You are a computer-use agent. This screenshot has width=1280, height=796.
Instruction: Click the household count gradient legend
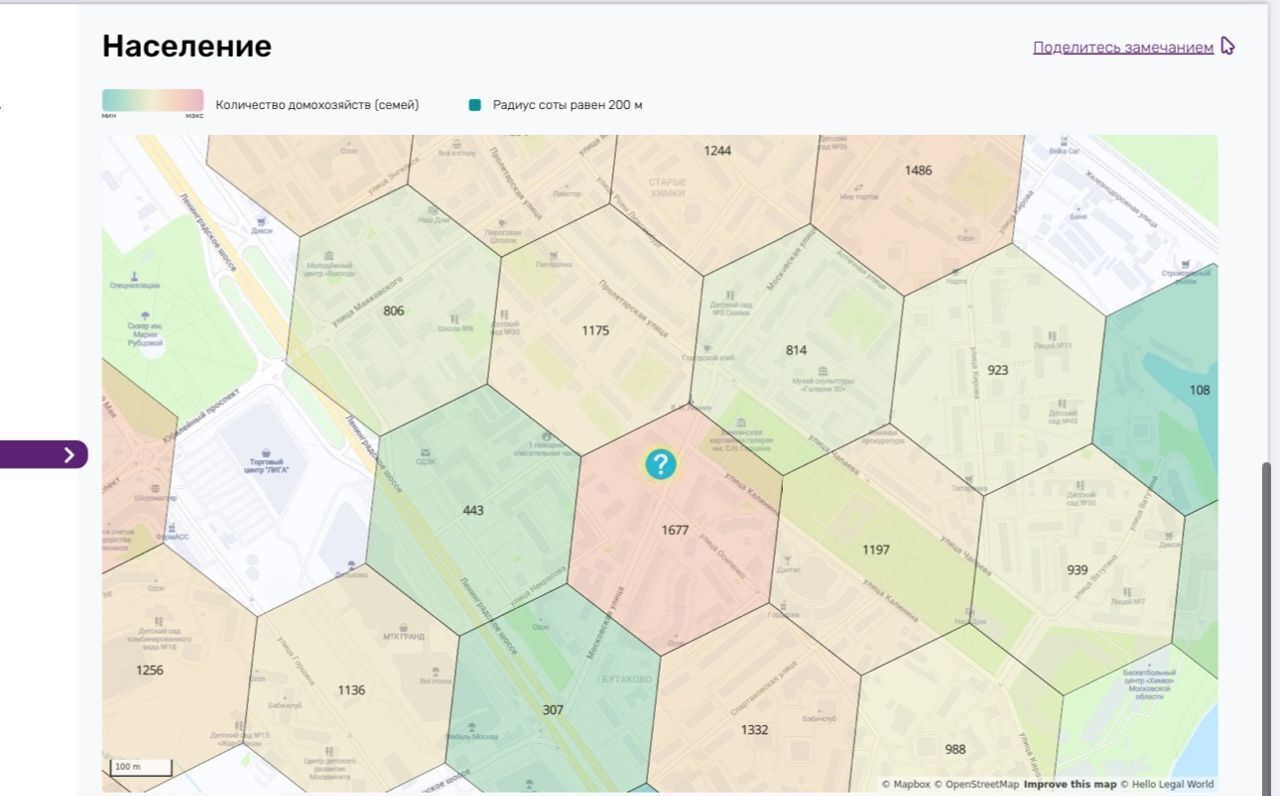(x=153, y=100)
